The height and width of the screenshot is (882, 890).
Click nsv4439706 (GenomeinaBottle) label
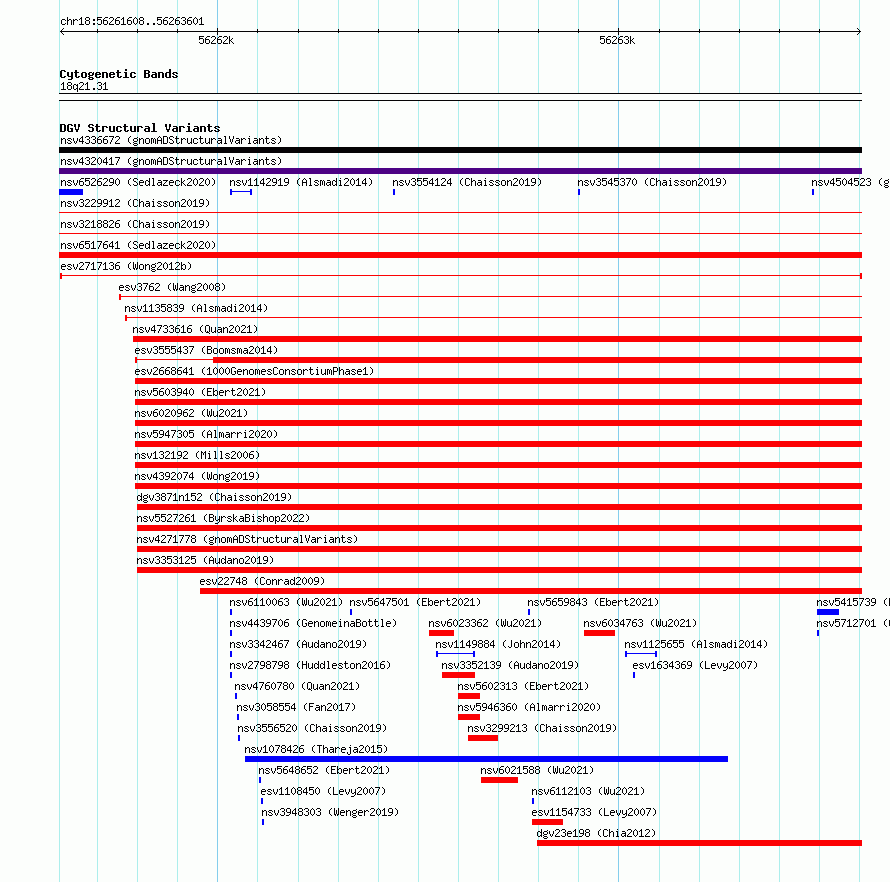(x=313, y=623)
